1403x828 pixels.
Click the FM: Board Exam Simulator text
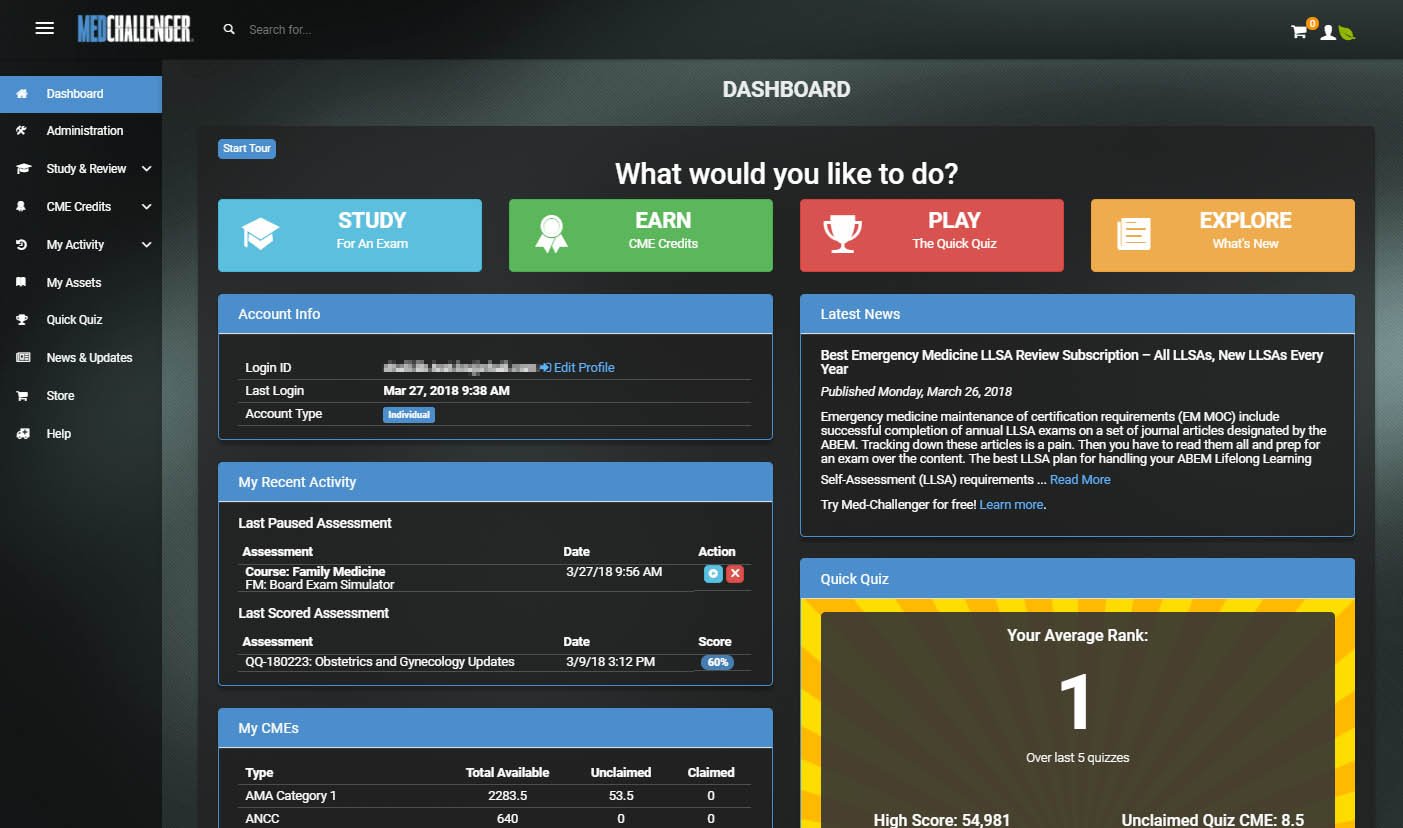[x=320, y=585]
